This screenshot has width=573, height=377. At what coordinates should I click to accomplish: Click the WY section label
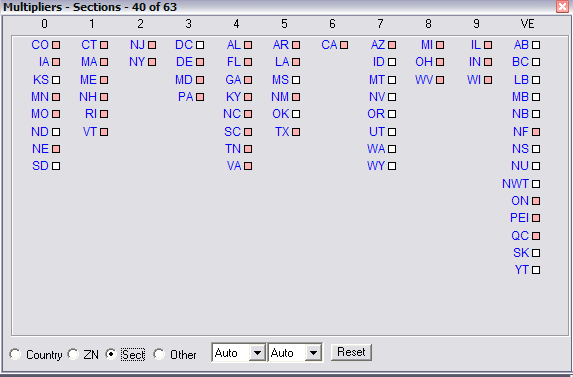[376, 166]
